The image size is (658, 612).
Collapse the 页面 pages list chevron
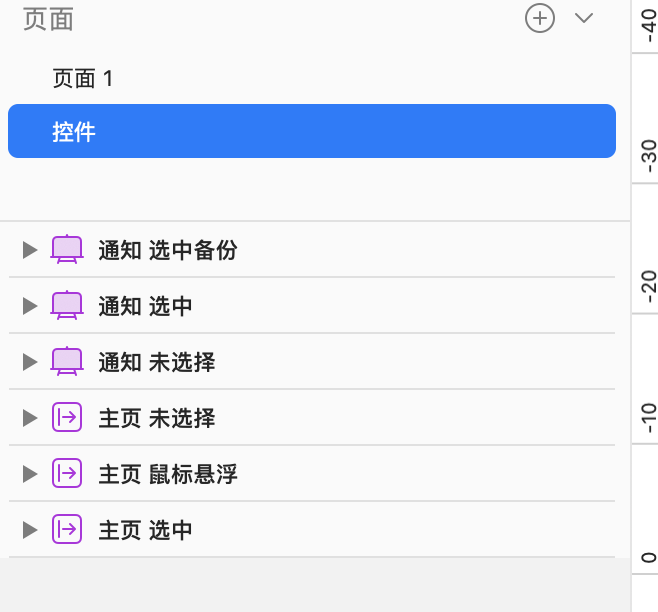coord(584,18)
